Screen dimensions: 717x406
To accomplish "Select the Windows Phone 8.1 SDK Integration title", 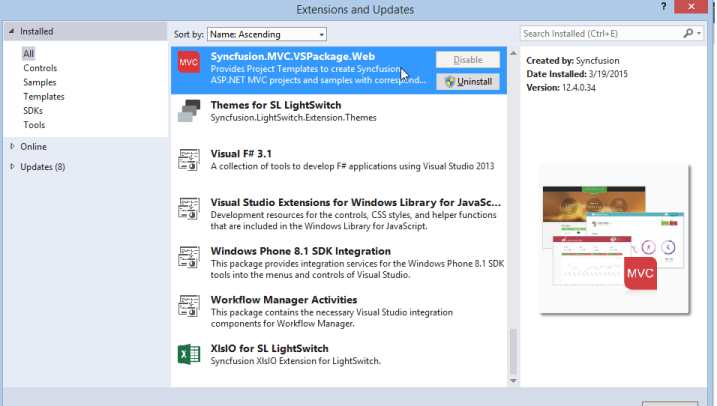I will [x=300, y=251].
